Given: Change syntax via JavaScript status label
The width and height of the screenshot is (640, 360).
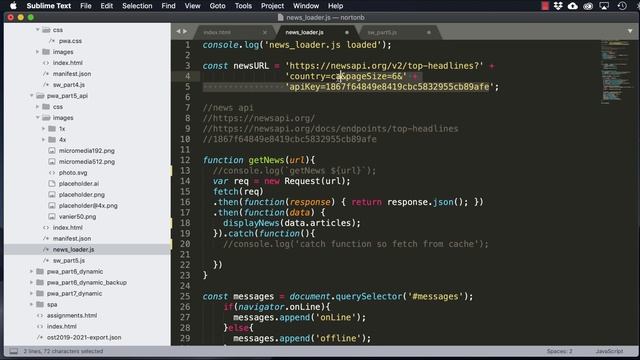Looking at the screenshot, I should pos(609,351).
